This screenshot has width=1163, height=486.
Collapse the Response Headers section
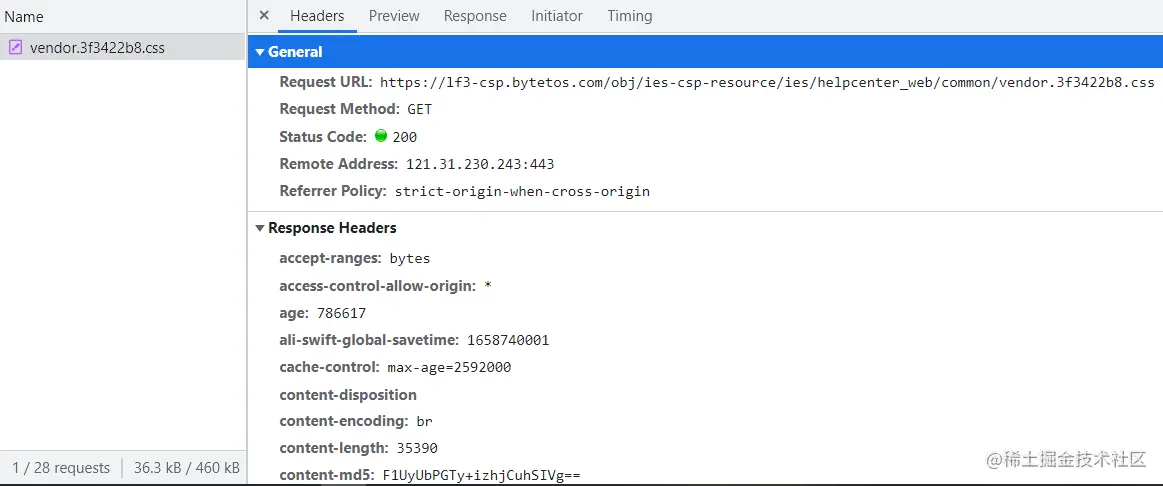pos(260,228)
